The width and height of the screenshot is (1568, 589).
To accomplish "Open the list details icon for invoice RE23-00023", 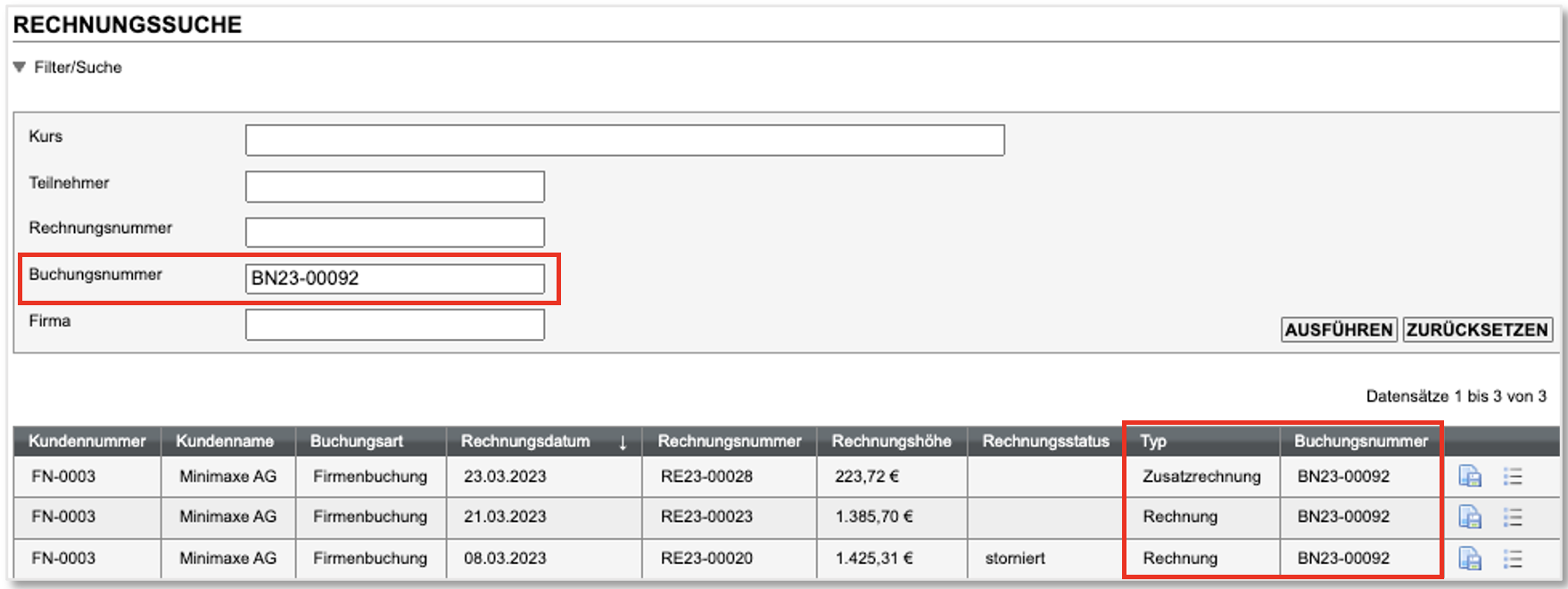I will click(x=1512, y=517).
